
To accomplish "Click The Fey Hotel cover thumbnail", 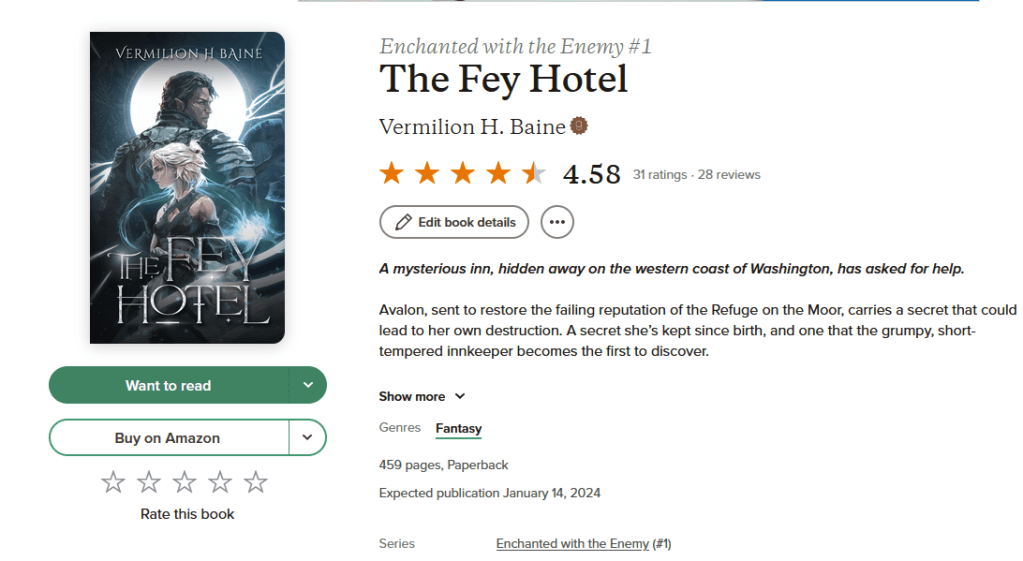I will point(187,188).
